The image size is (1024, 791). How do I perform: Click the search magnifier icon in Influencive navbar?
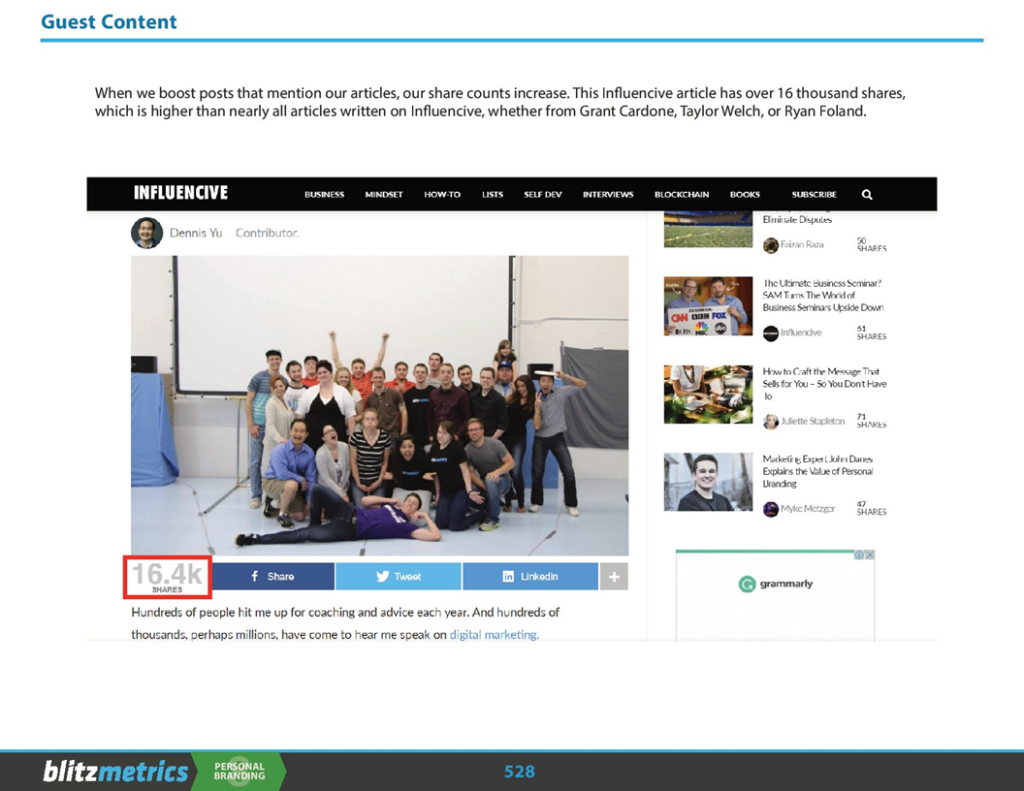(x=867, y=195)
